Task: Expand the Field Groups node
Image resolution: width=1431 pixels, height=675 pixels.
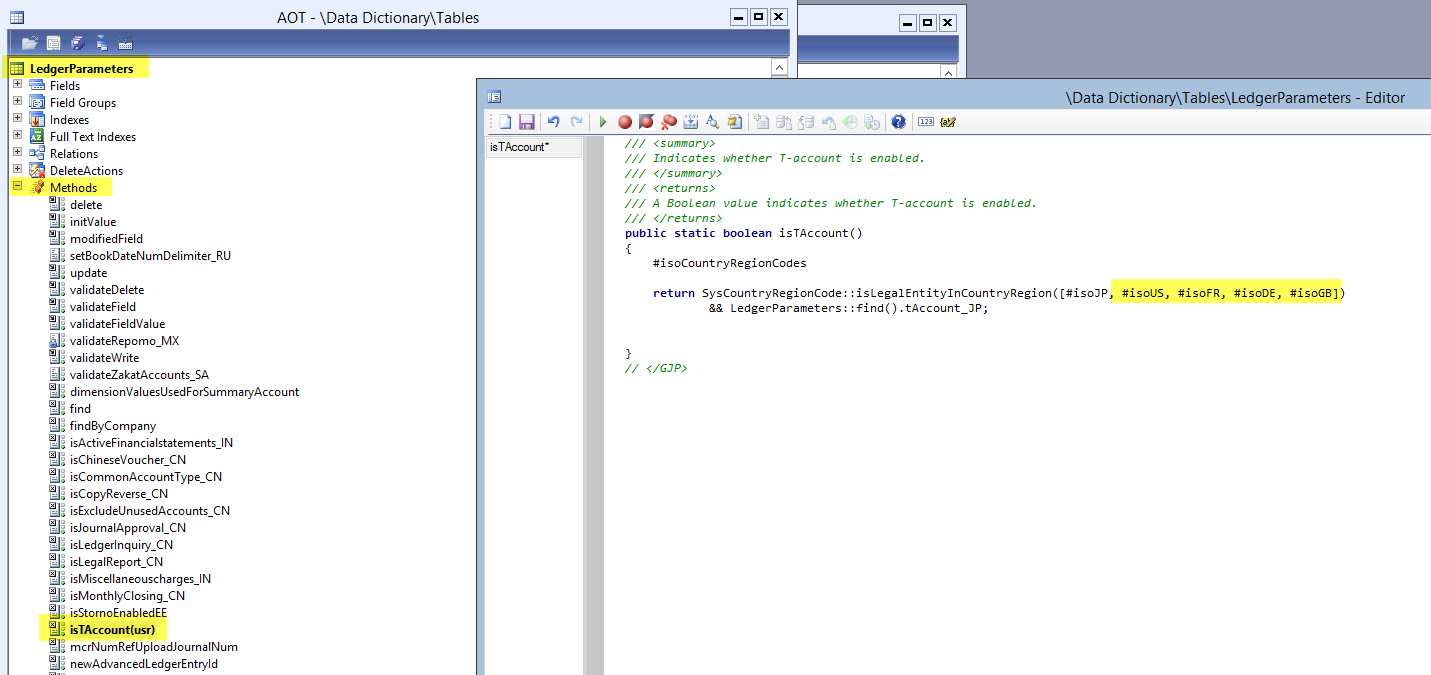Action: coord(17,103)
